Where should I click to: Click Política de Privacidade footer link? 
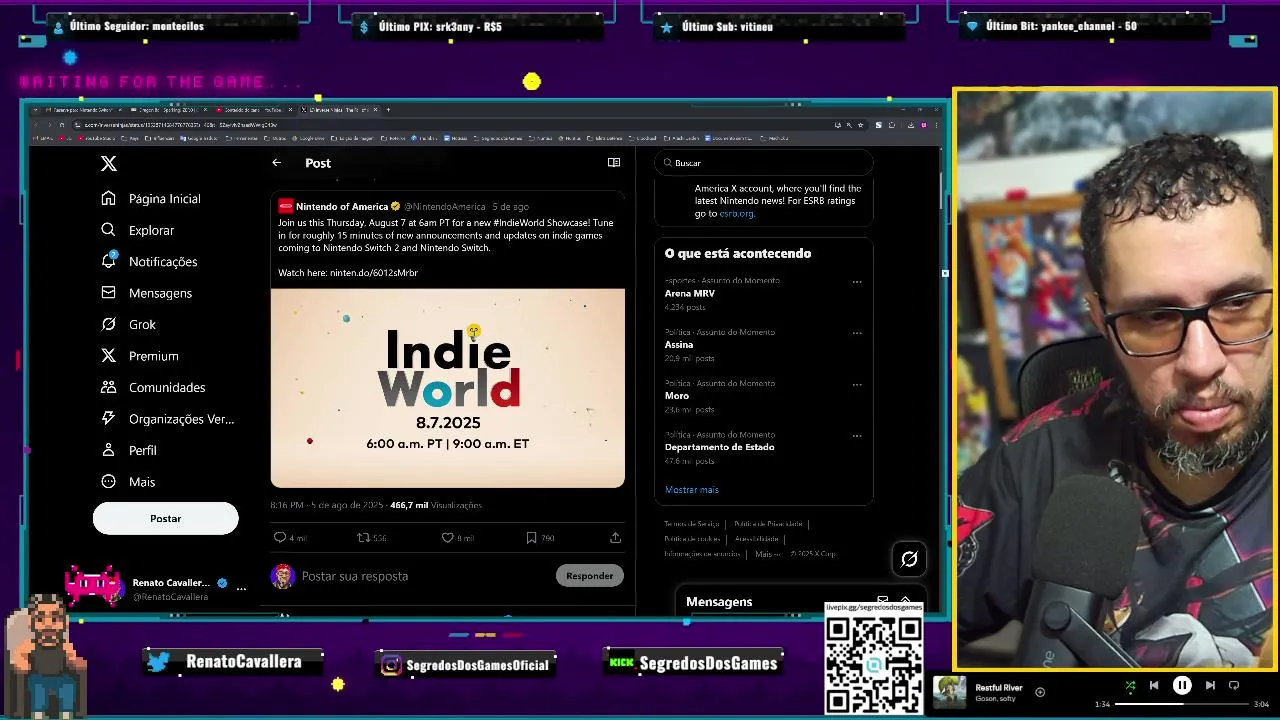tap(768, 524)
